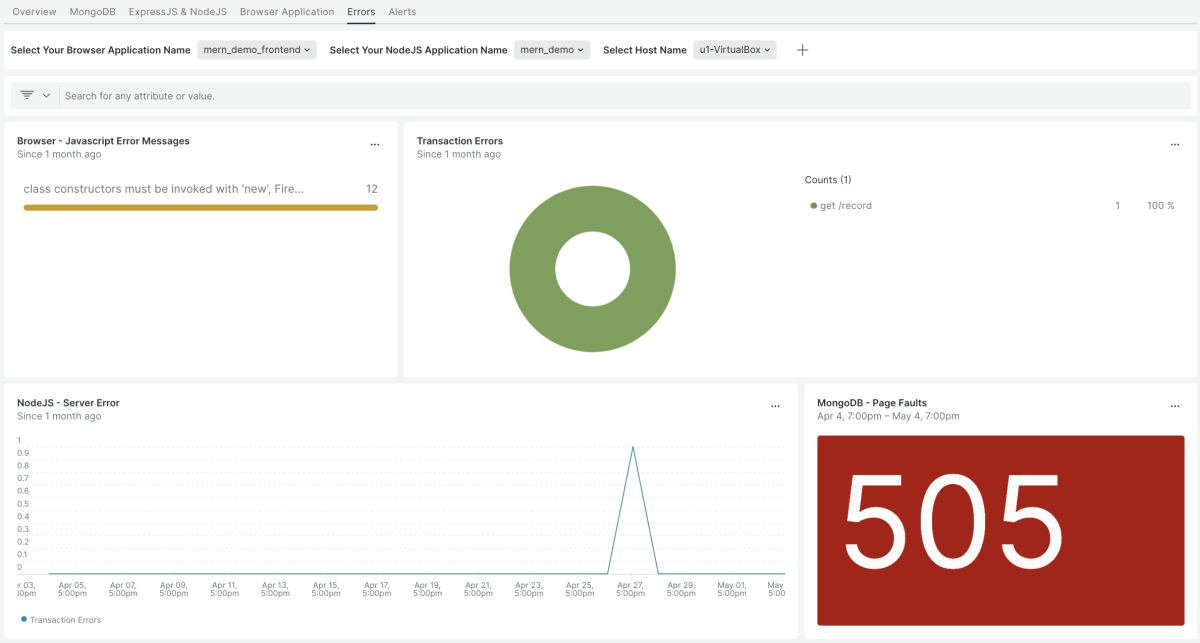Expand the u1-VirtualBox host name dropdown
This screenshot has width=1200, height=643.
(x=735, y=50)
